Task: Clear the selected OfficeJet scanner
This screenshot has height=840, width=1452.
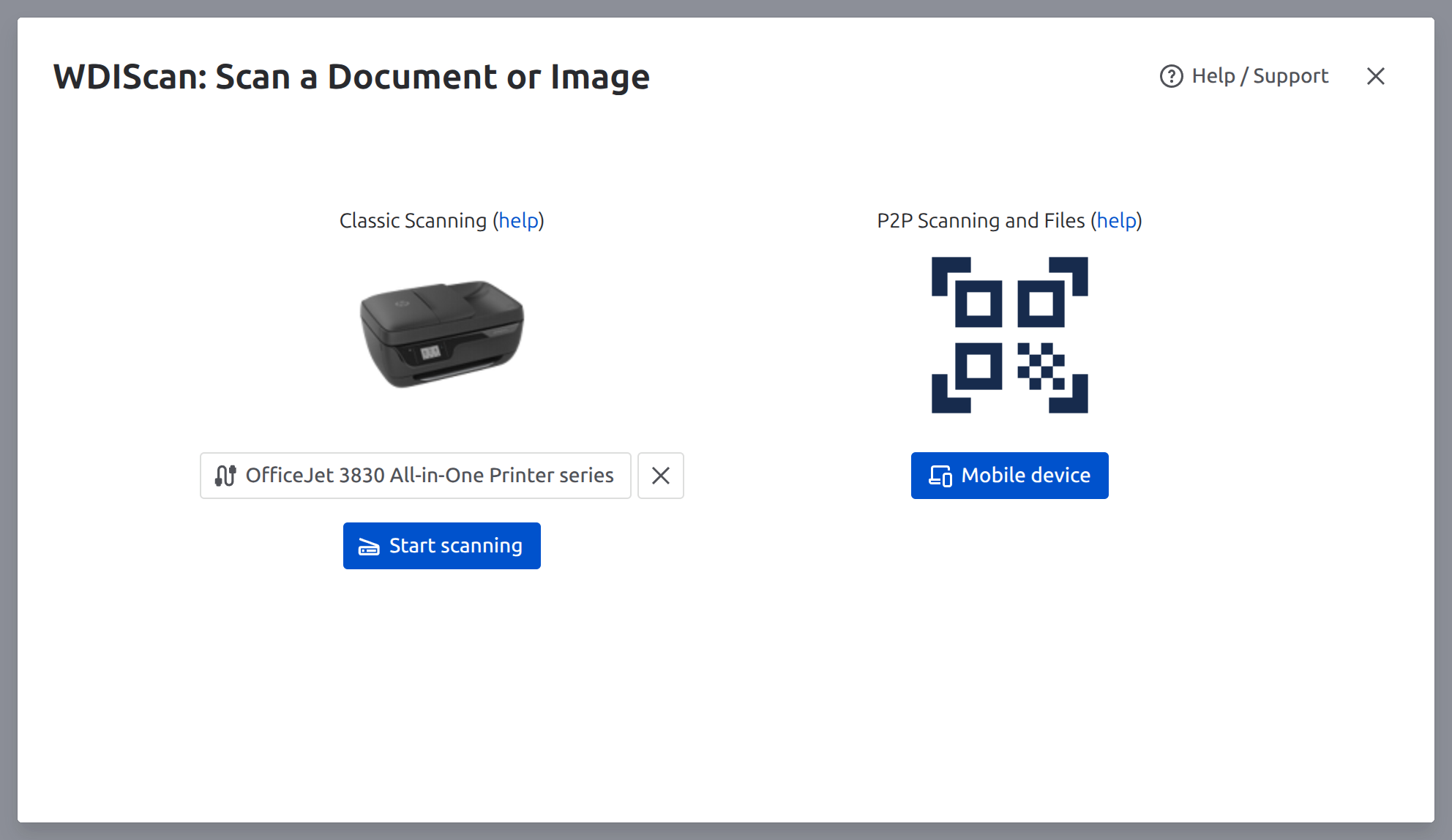Action: pos(660,476)
